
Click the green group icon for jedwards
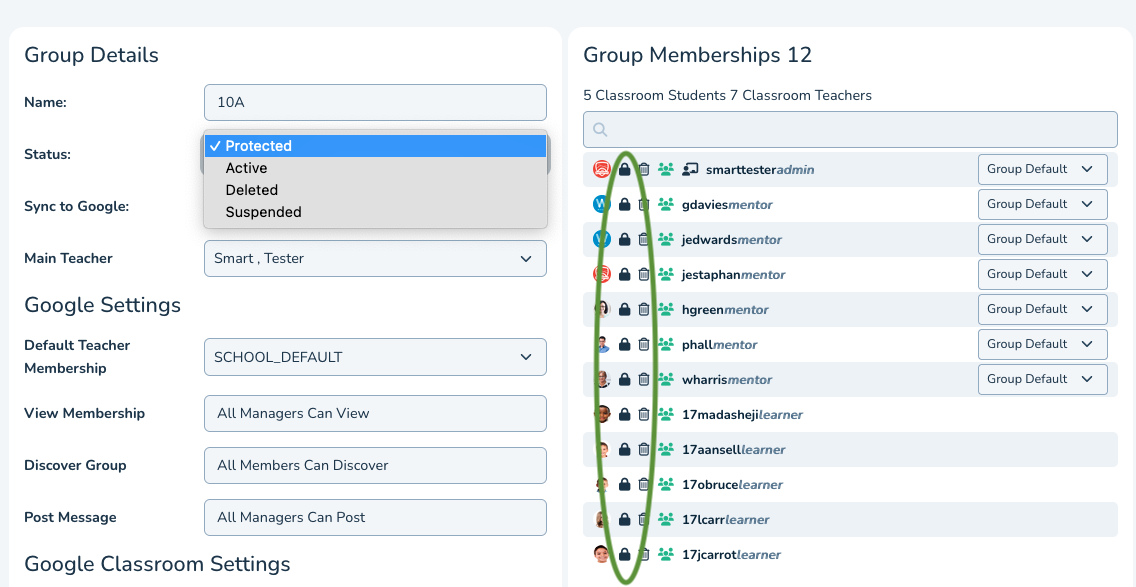666,240
